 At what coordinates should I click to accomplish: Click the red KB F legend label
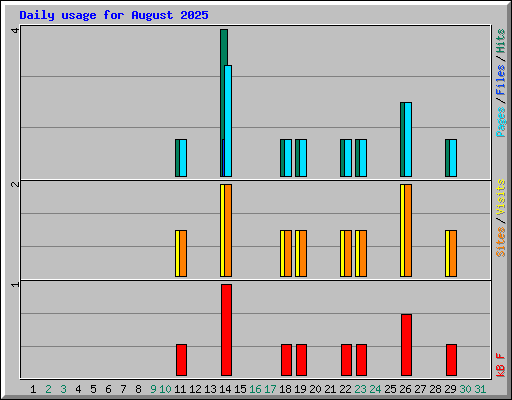(501, 365)
